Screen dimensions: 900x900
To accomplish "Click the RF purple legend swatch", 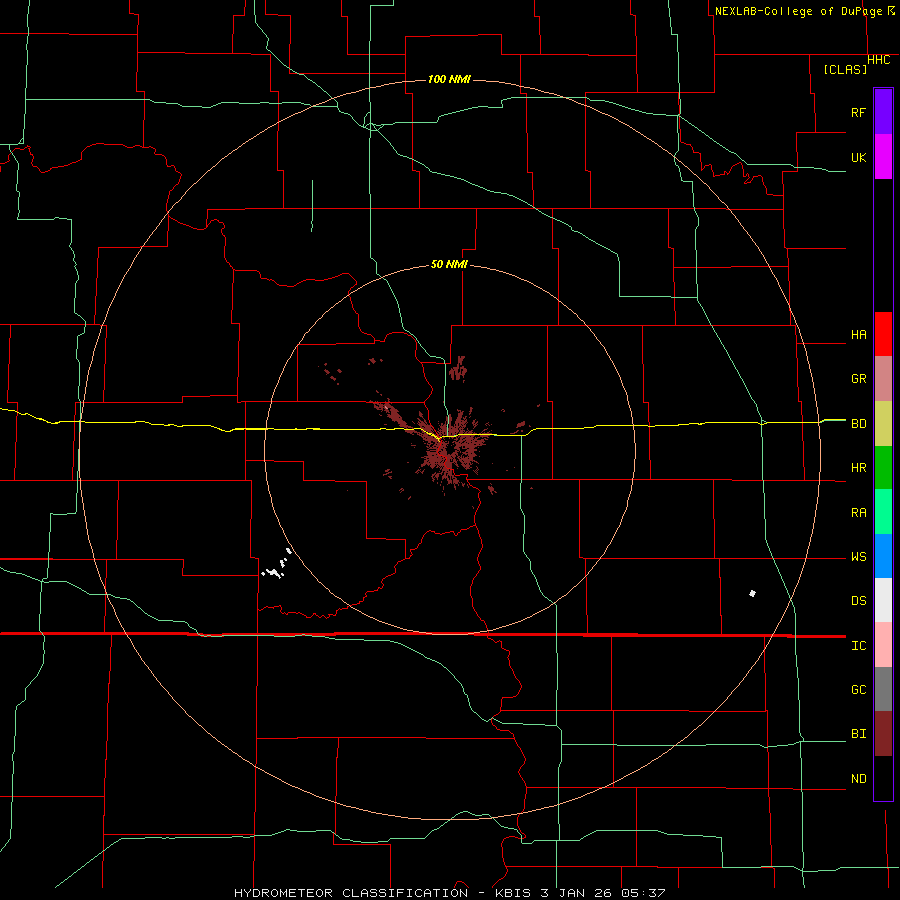I will [x=883, y=112].
